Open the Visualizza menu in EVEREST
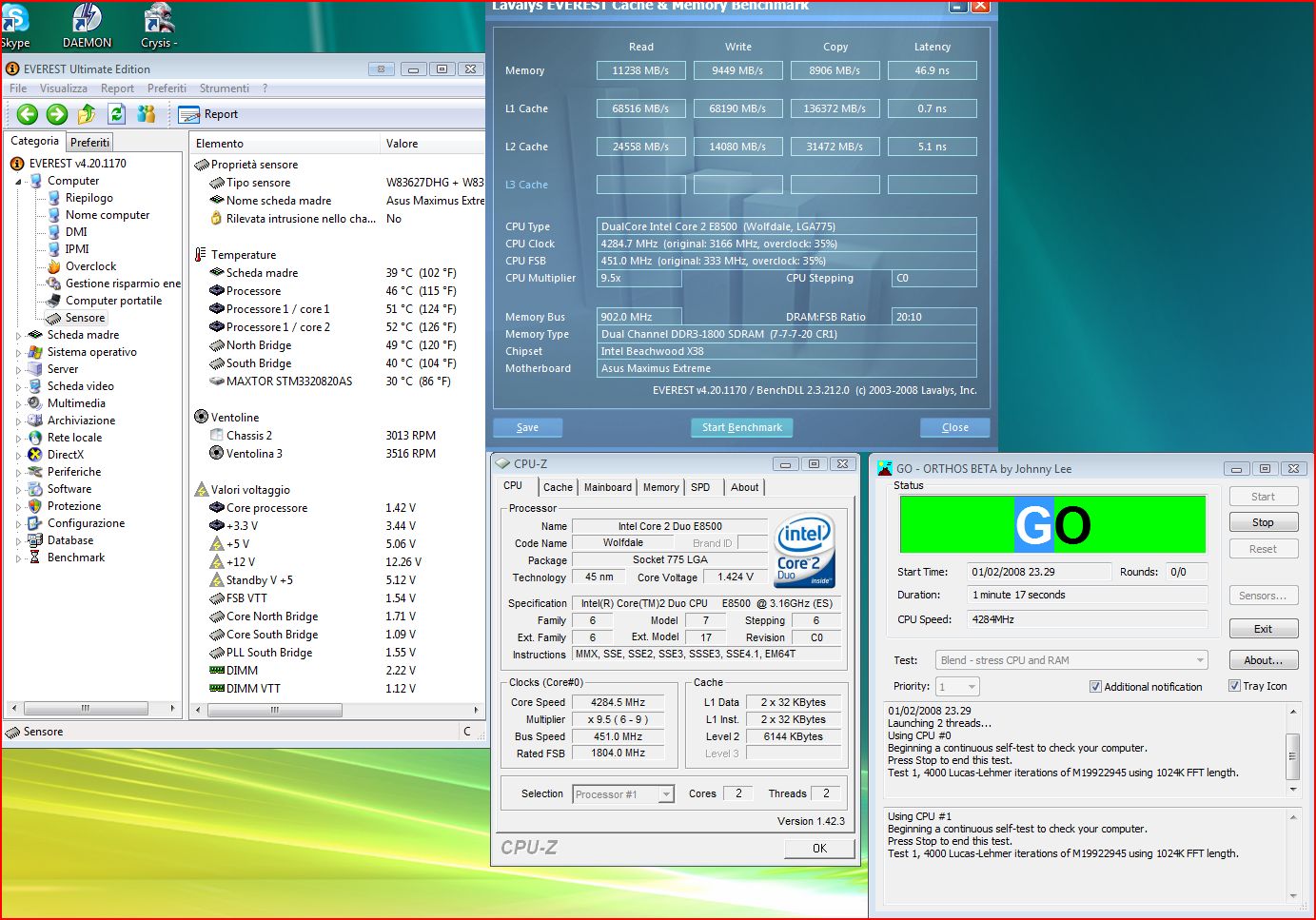 (x=63, y=88)
